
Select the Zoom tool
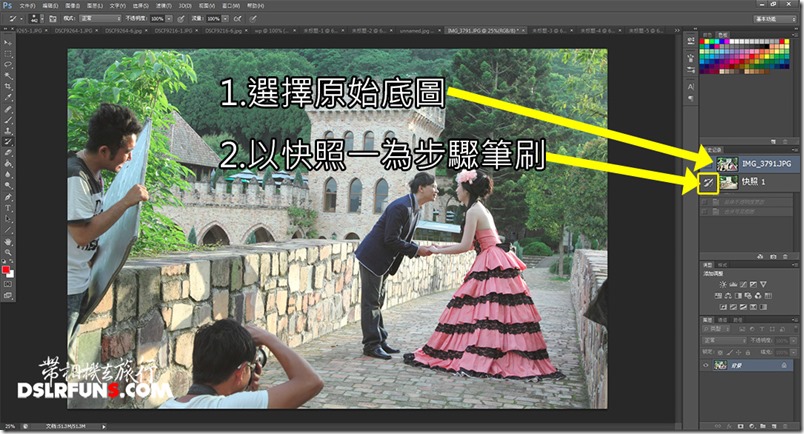(x=7, y=253)
